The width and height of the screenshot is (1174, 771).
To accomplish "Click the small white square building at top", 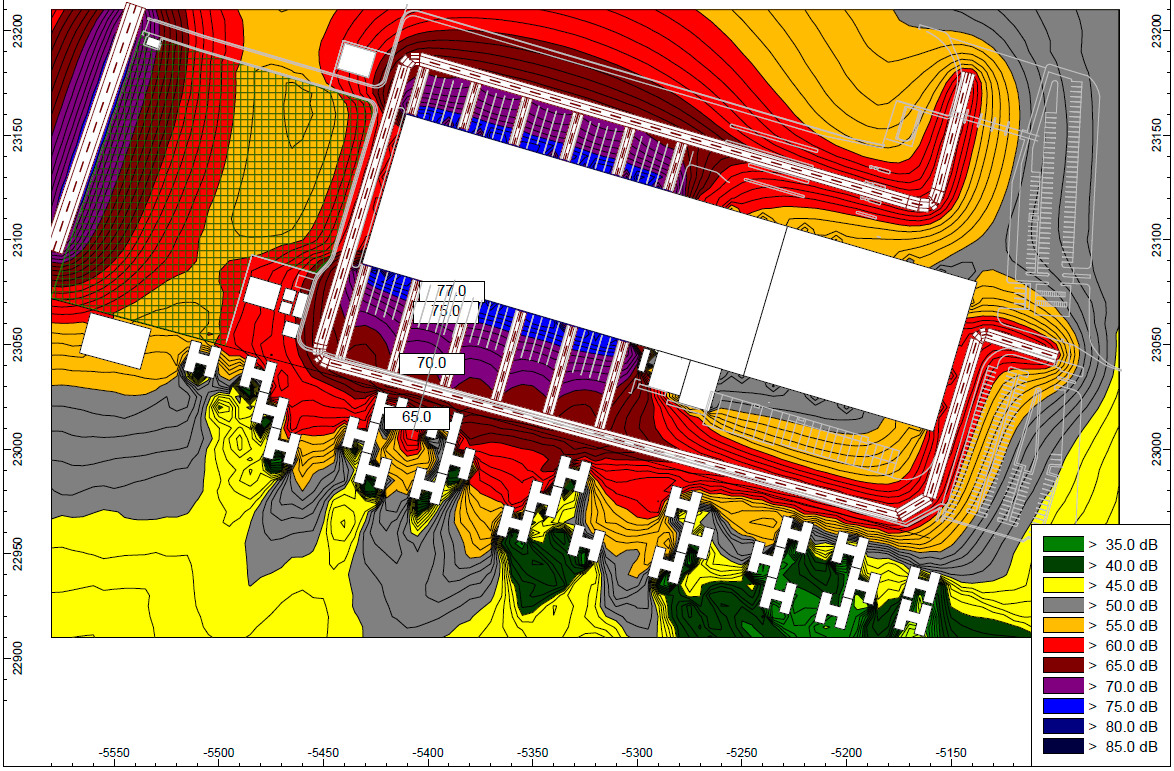I will (x=354, y=59).
